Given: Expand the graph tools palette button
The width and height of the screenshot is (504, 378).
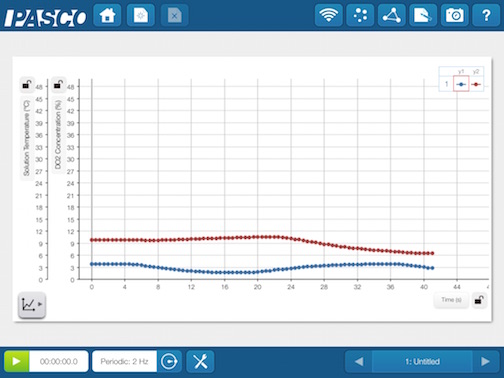Looking at the screenshot, I should [x=32, y=304].
